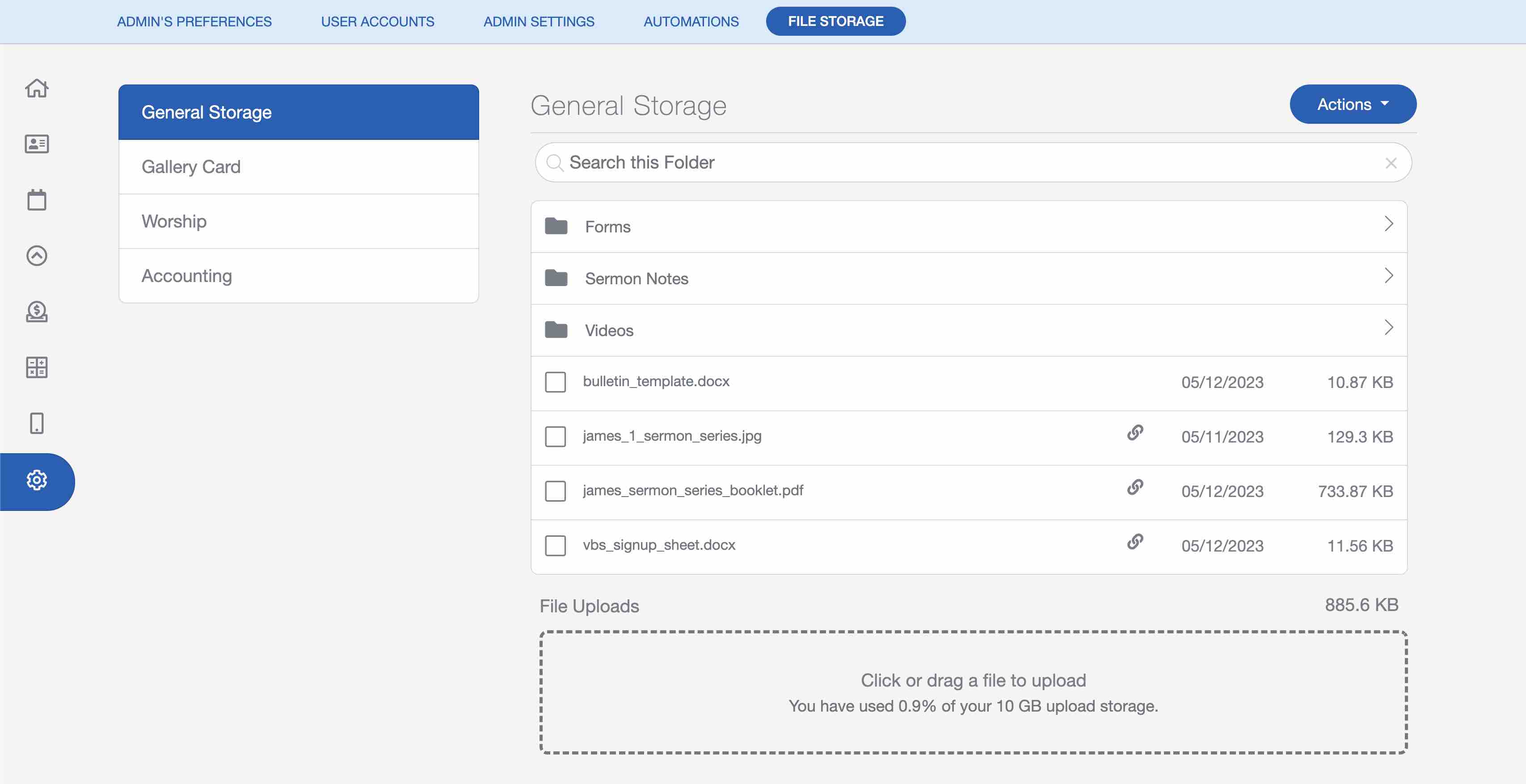
Task: Open vbs_signup_sheet.docx file
Action: (x=659, y=544)
